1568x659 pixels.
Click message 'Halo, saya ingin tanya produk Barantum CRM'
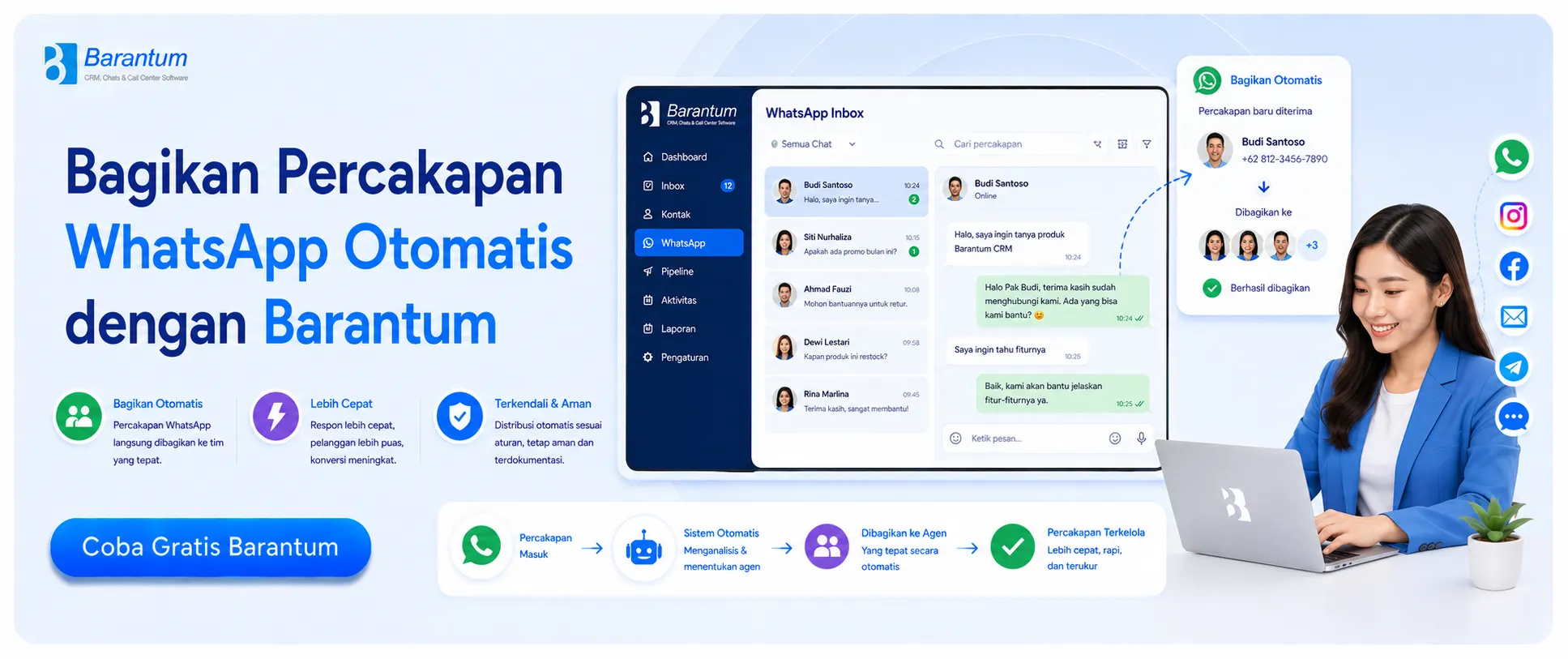click(1017, 244)
